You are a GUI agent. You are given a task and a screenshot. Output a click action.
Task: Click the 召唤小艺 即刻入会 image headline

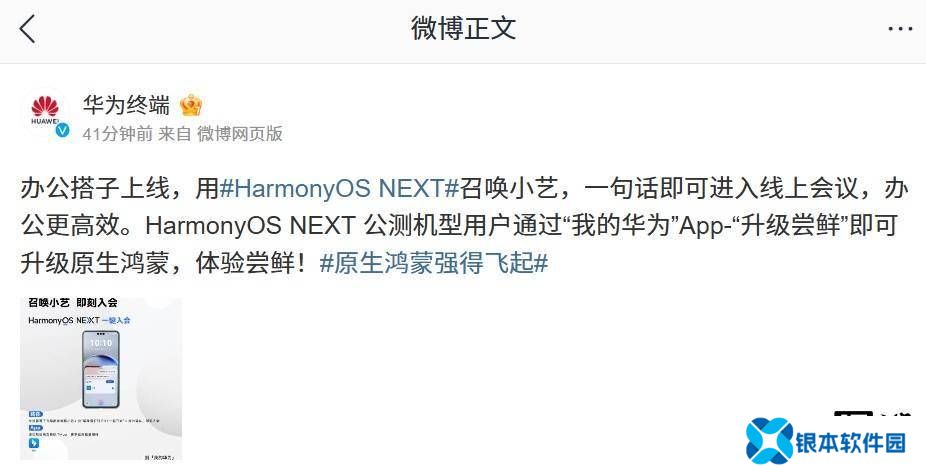pos(73,302)
